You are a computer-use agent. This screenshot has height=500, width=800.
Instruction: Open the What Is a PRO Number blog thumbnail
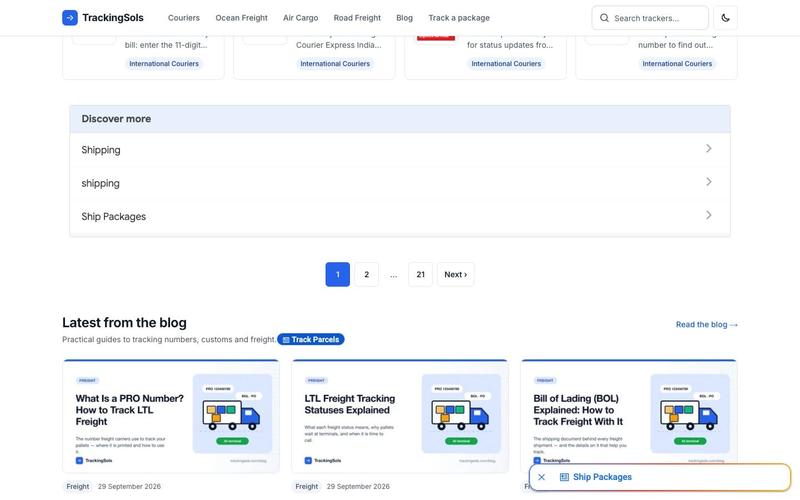171,416
